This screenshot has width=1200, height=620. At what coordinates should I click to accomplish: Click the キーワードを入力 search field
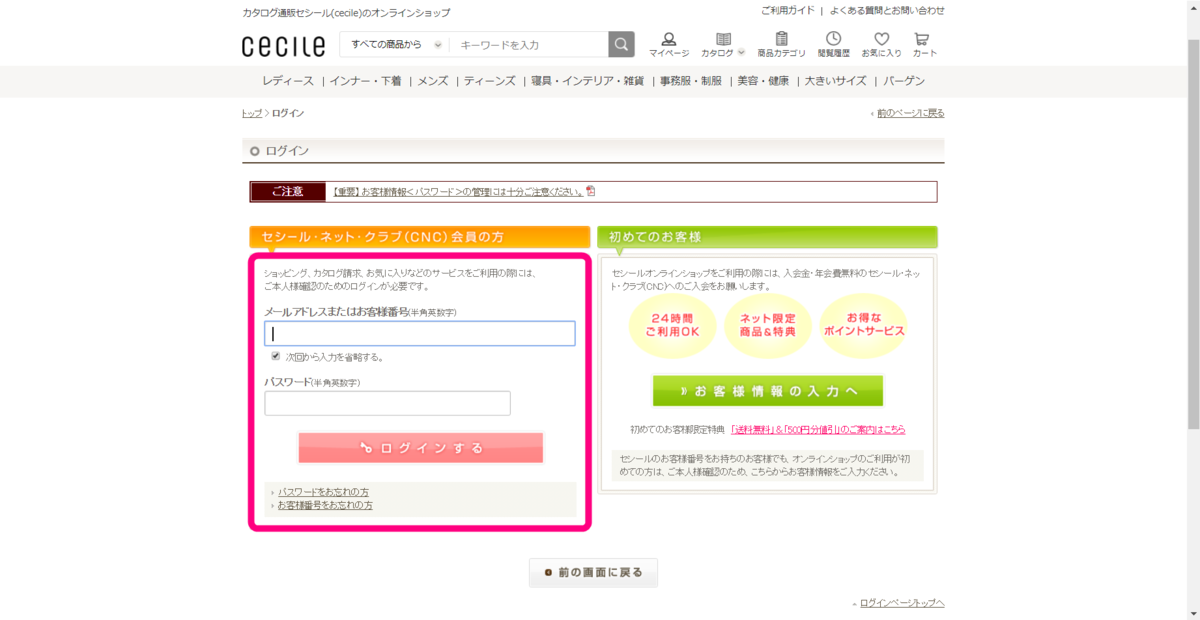pos(529,45)
